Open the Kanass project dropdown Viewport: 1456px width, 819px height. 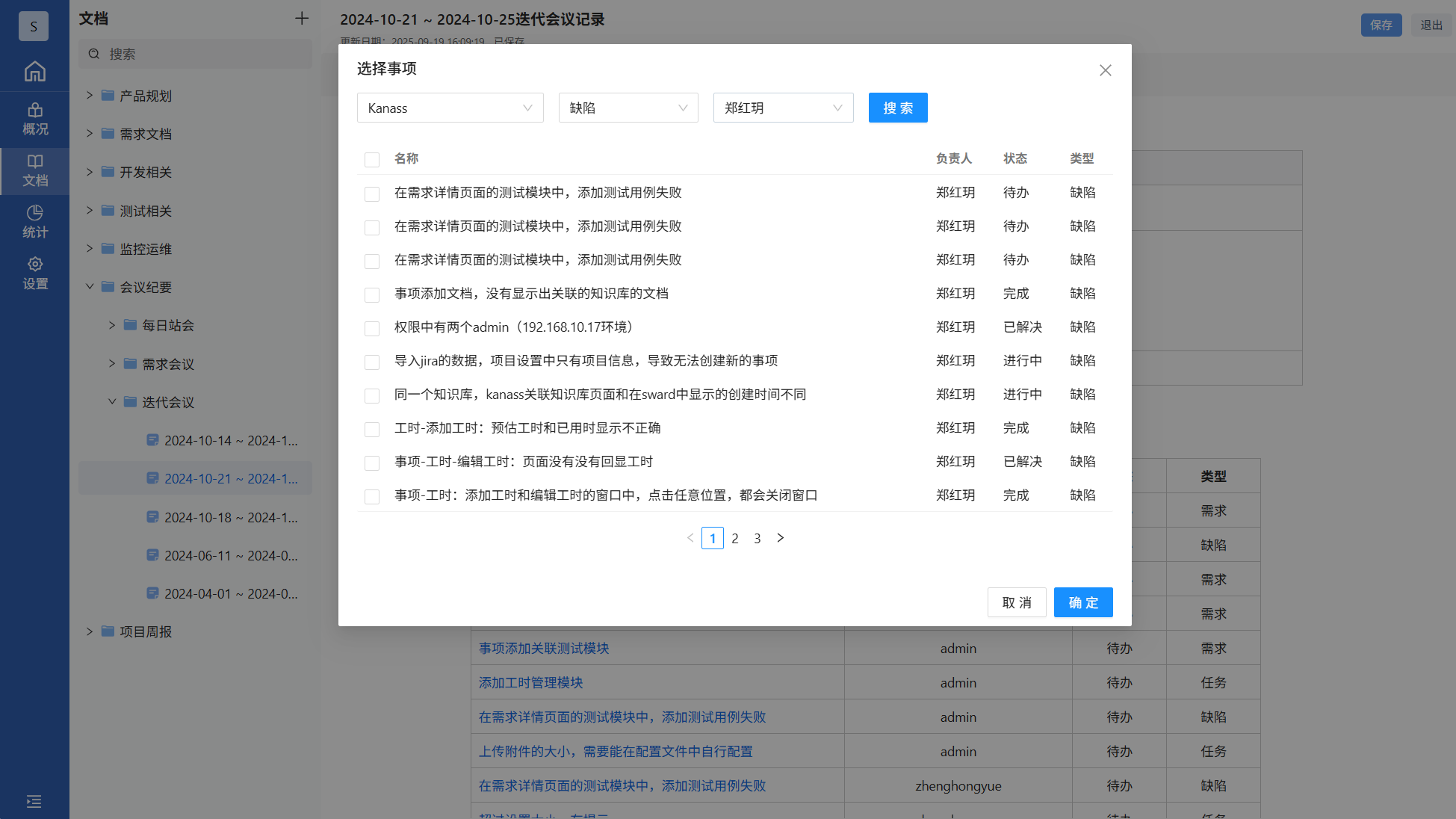450,108
